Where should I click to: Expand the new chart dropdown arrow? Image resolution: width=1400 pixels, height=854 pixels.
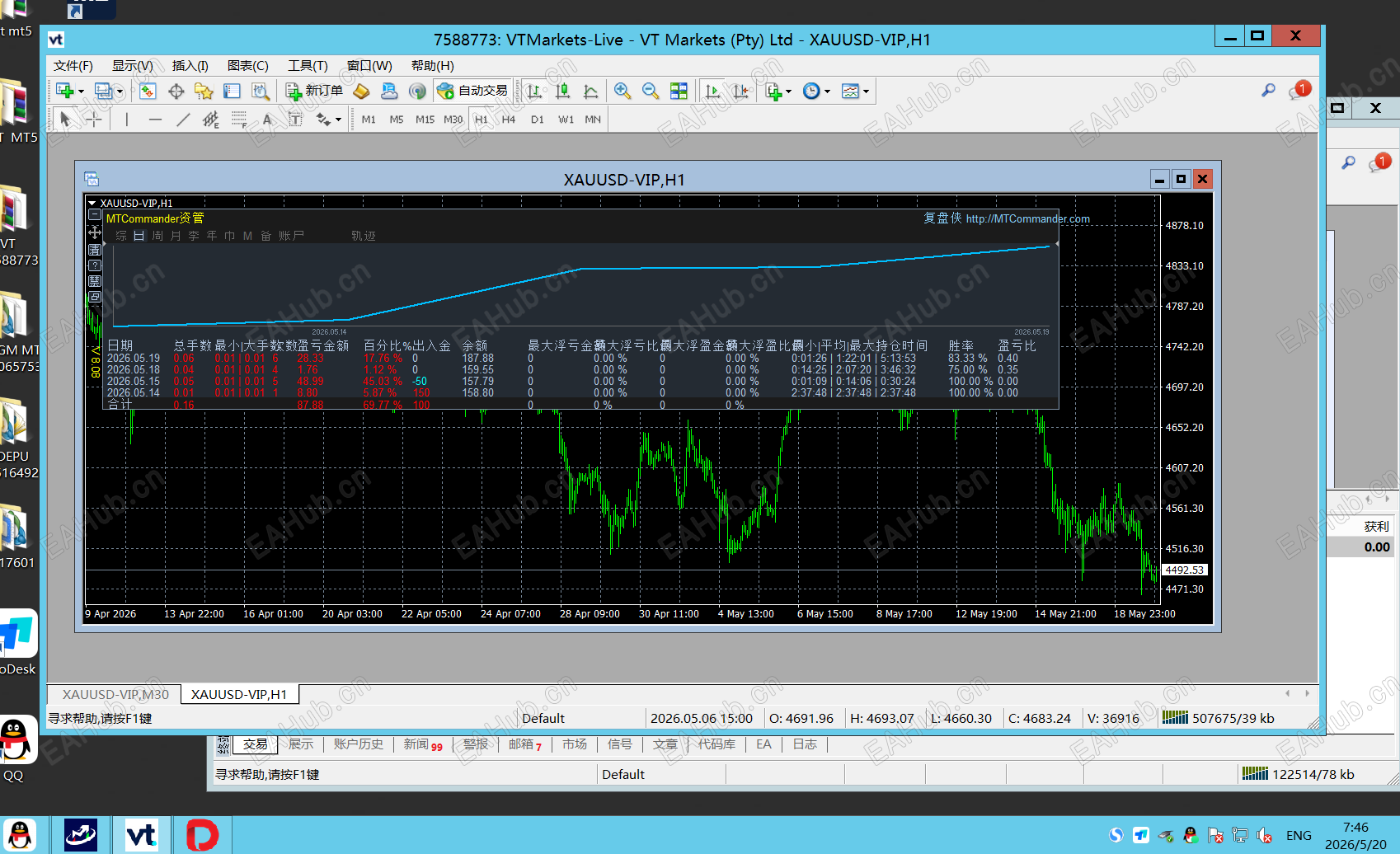point(81,91)
